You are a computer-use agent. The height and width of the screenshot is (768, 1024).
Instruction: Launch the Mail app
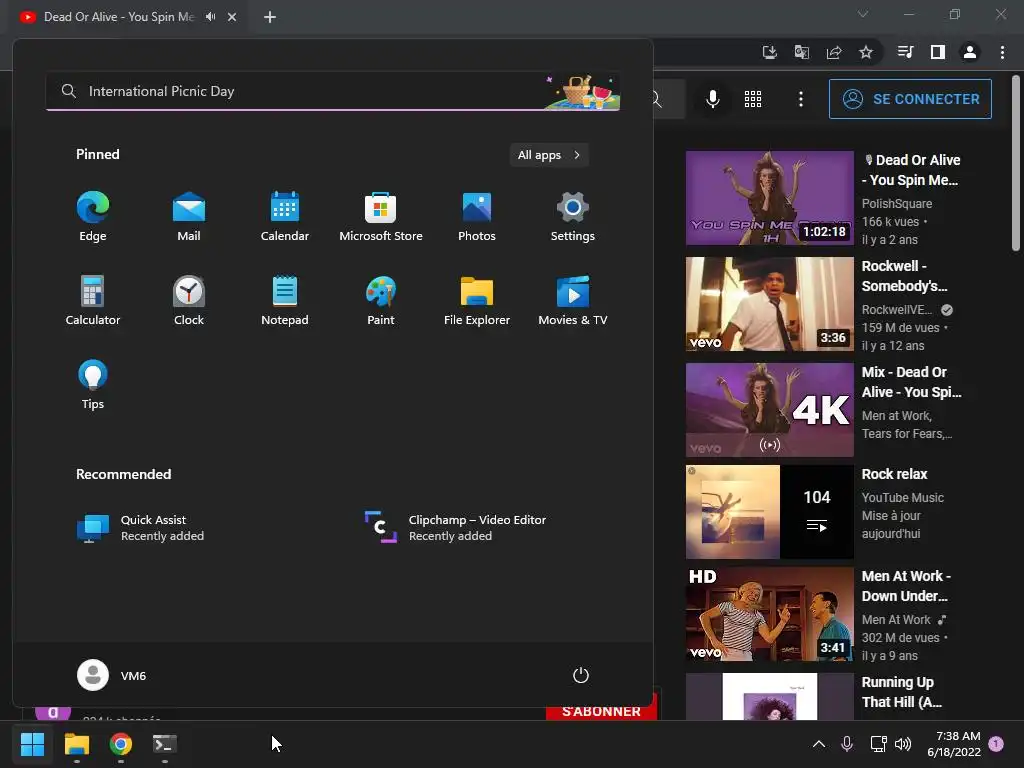coord(189,217)
